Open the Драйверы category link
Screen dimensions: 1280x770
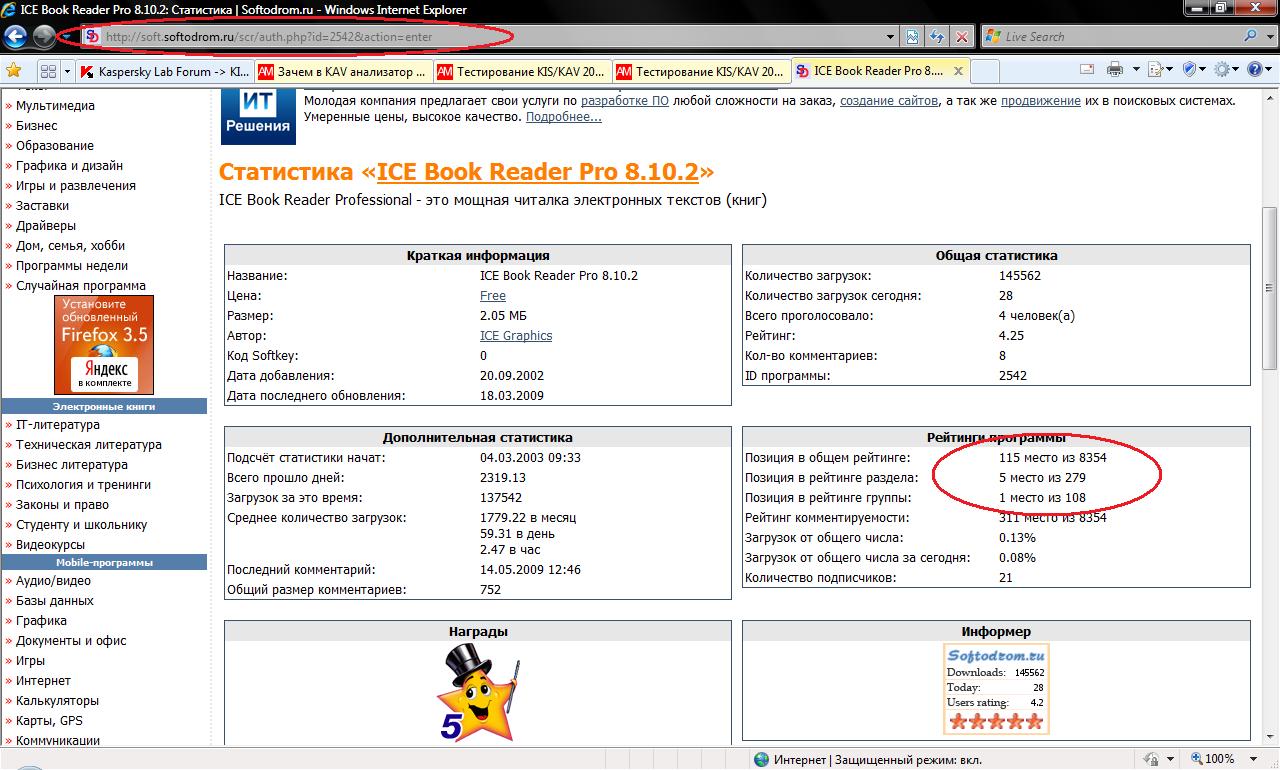pyautogui.click(x=45, y=226)
